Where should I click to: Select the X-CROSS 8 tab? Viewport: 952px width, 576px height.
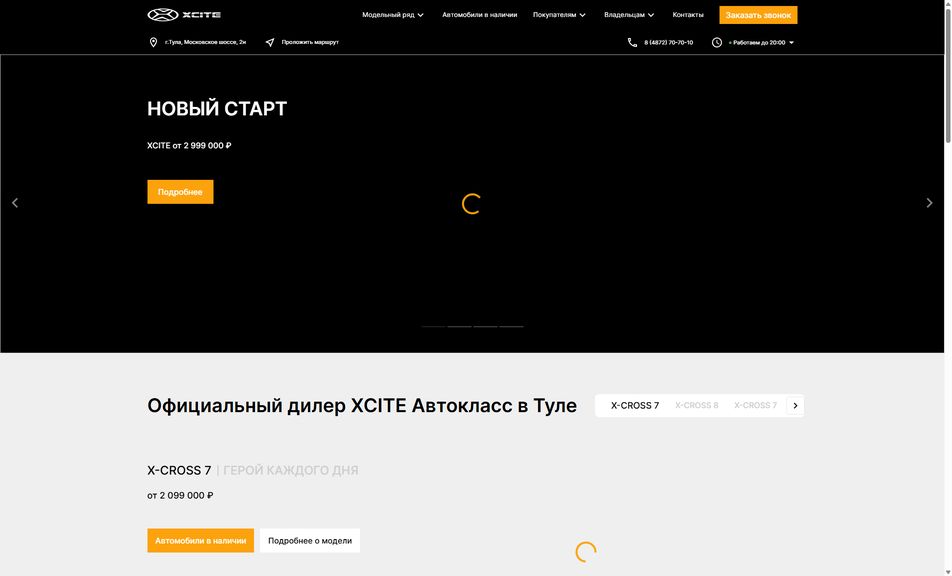click(x=696, y=405)
